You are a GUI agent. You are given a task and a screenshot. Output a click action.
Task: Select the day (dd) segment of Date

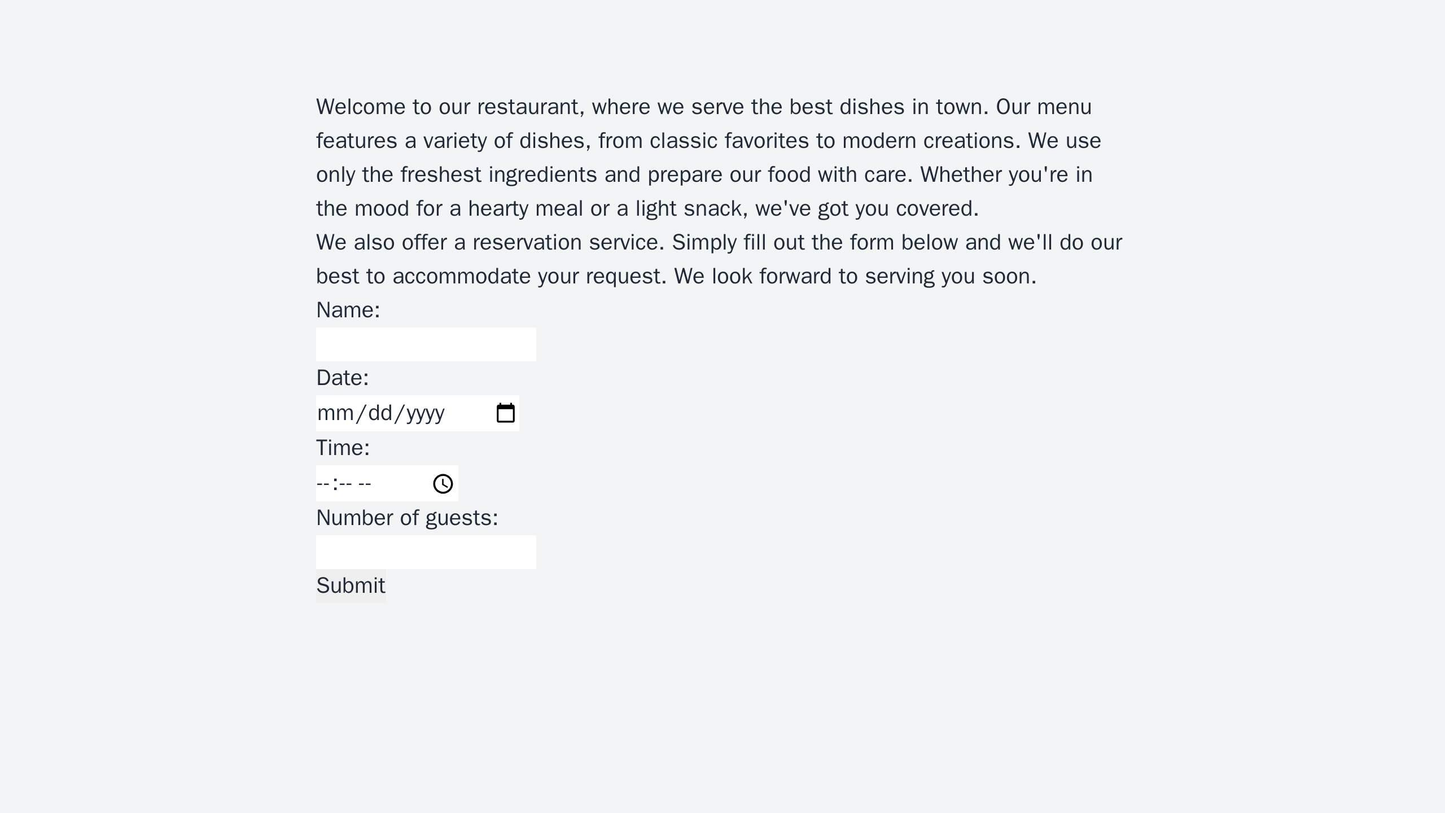tap(380, 413)
